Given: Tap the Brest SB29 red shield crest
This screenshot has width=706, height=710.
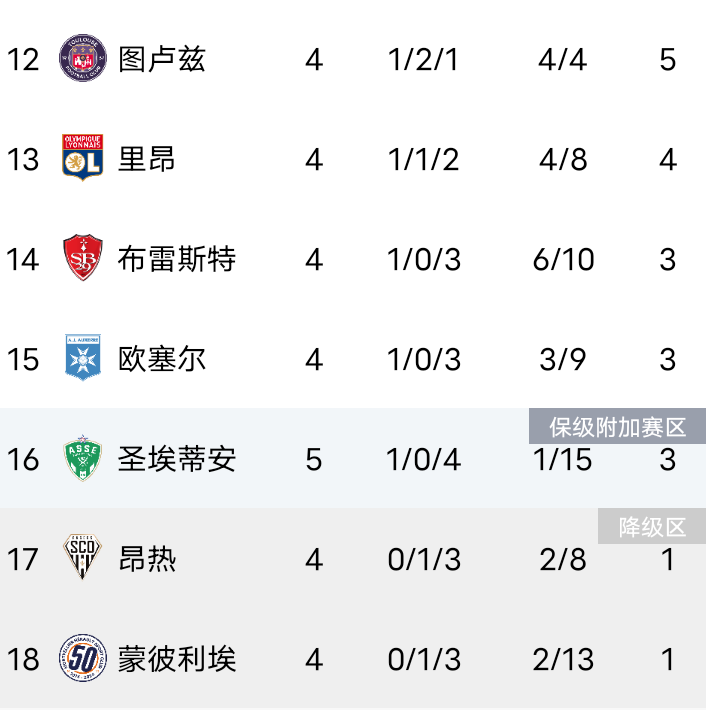Looking at the screenshot, I should click(x=82, y=257).
